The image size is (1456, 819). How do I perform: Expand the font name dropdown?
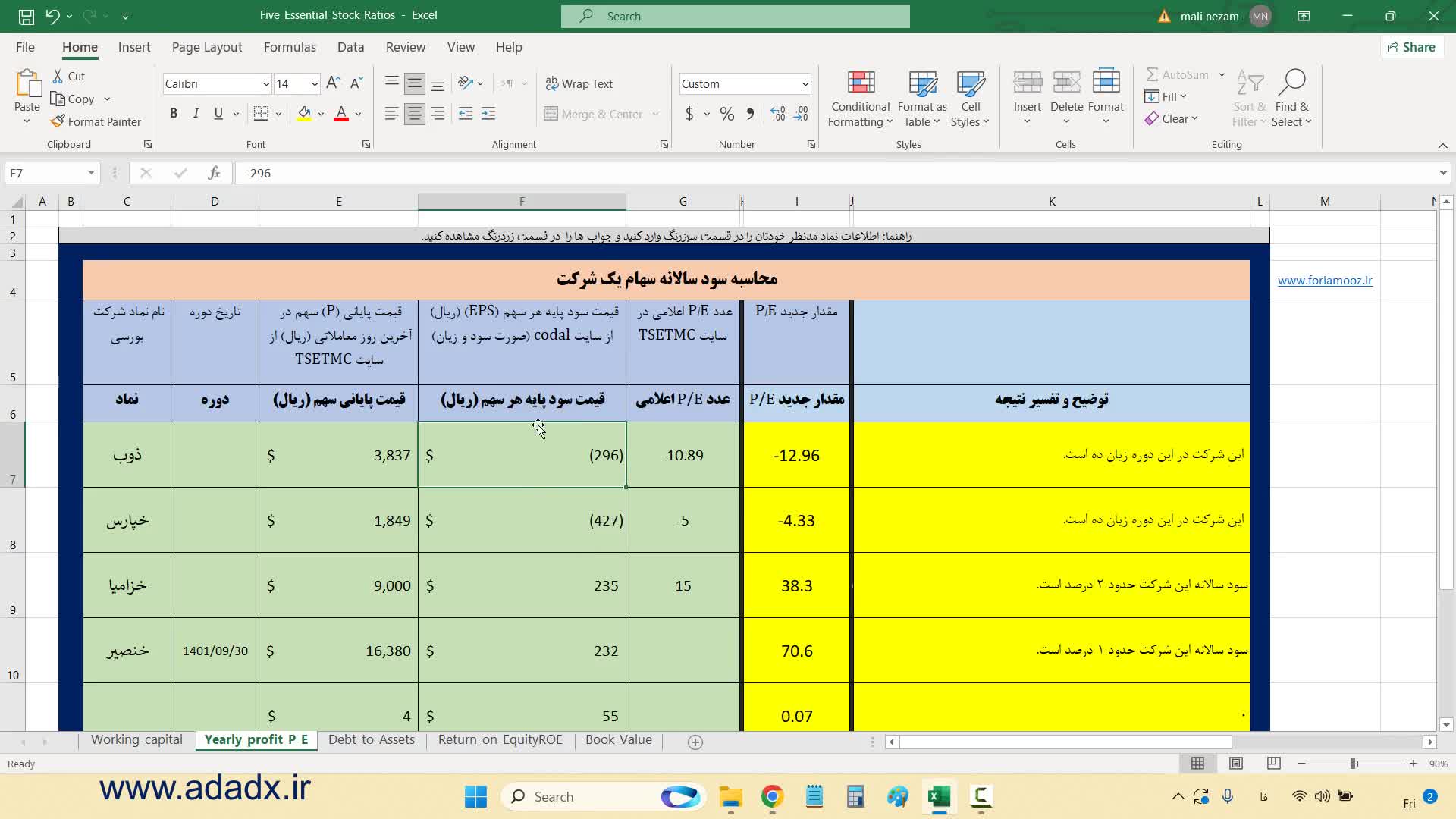pos(265,84)
